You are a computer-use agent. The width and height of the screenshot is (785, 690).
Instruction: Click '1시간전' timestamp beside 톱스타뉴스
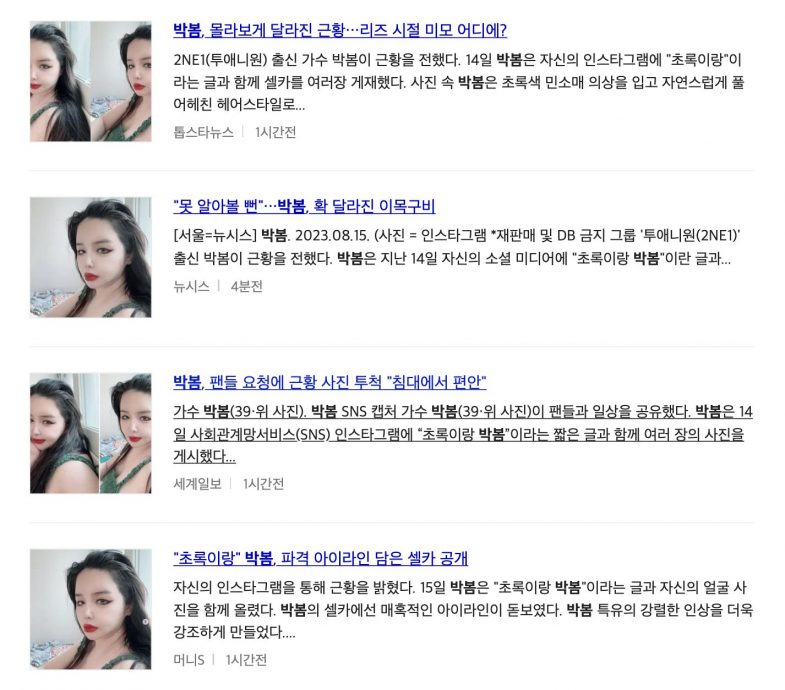point(275,132)
